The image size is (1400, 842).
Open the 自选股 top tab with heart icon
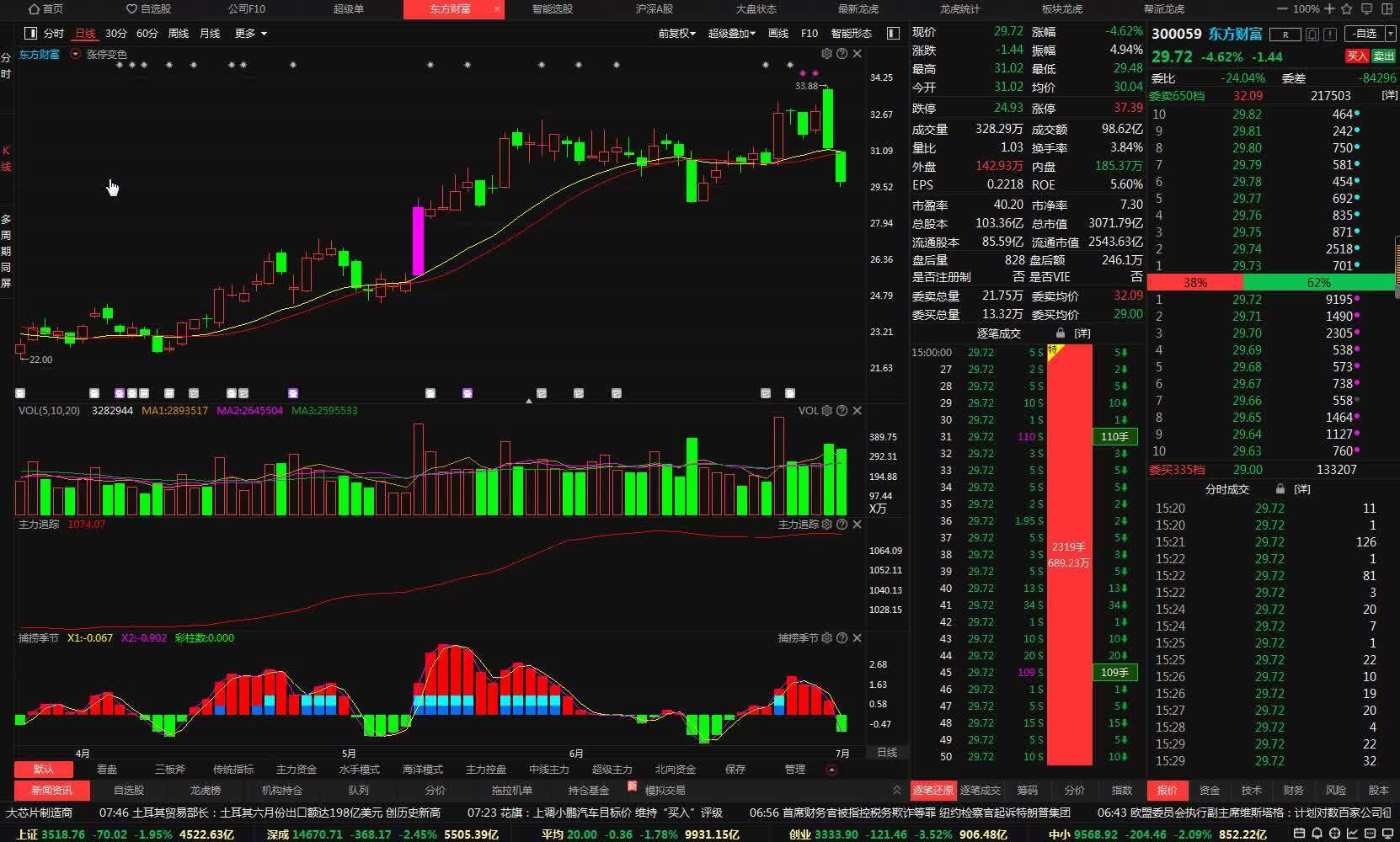pos(148,9)
